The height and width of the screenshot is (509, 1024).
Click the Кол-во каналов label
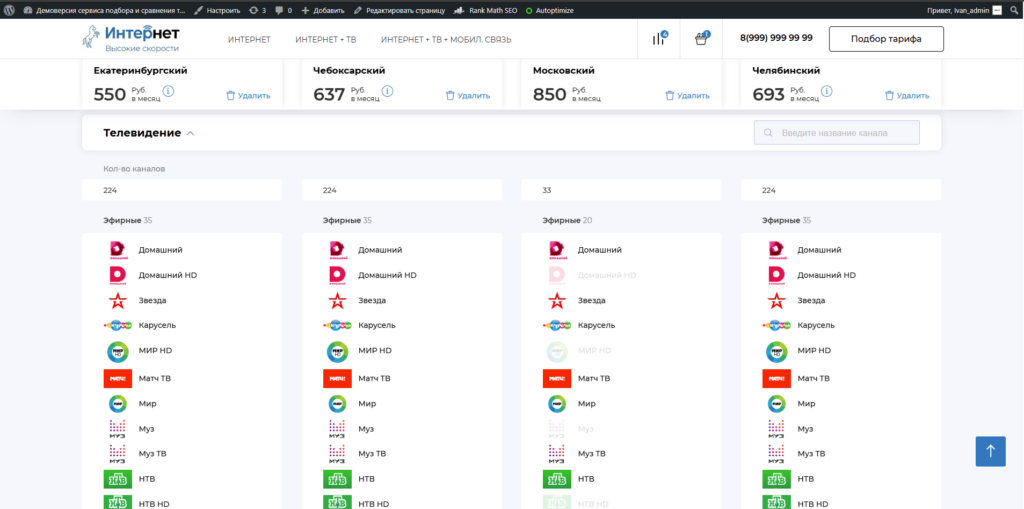click(134, 169)
